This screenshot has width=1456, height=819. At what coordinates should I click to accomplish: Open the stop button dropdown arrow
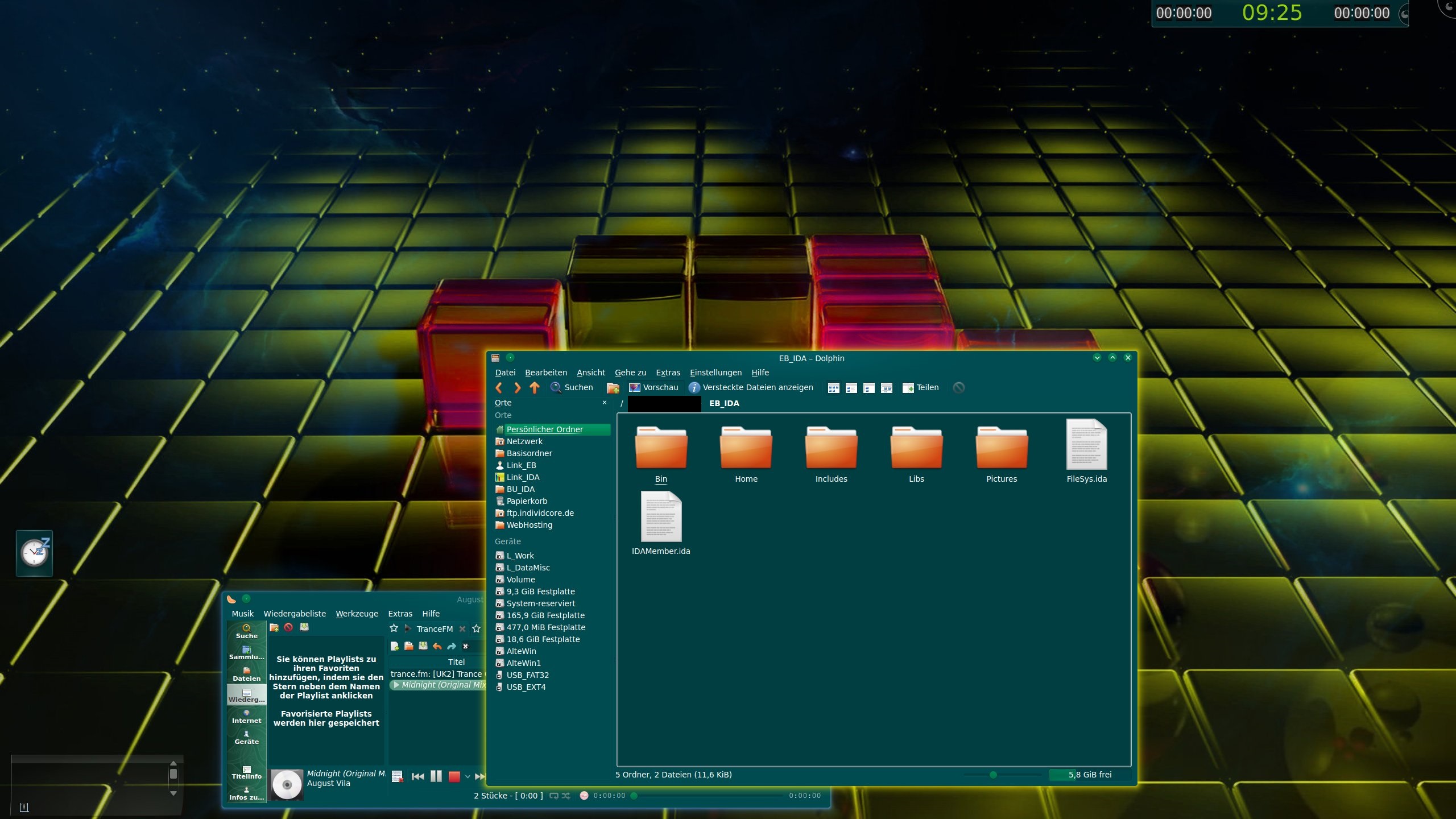(468, 775)
